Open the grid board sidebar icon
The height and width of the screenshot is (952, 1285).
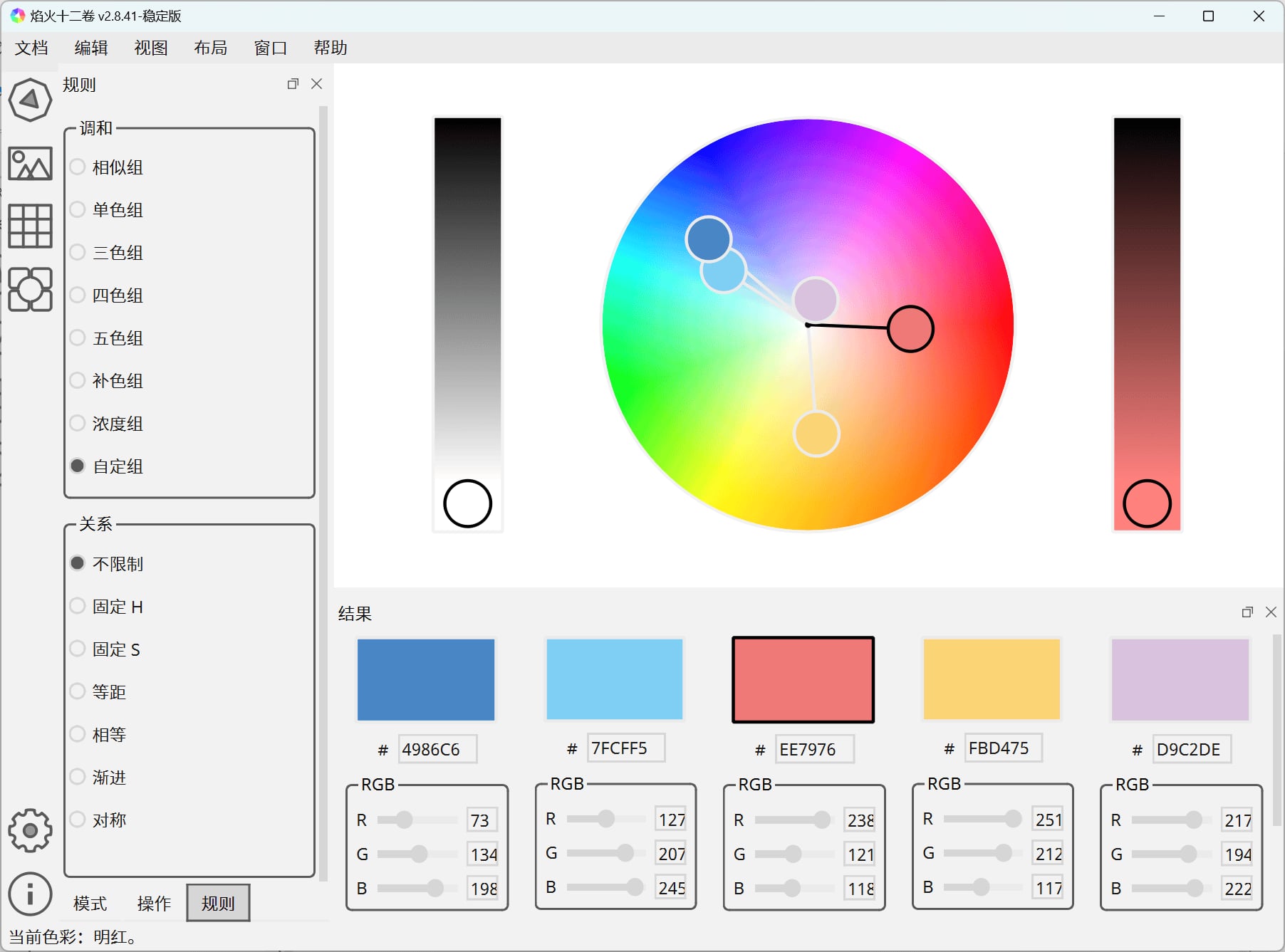(x=30, y=226)
